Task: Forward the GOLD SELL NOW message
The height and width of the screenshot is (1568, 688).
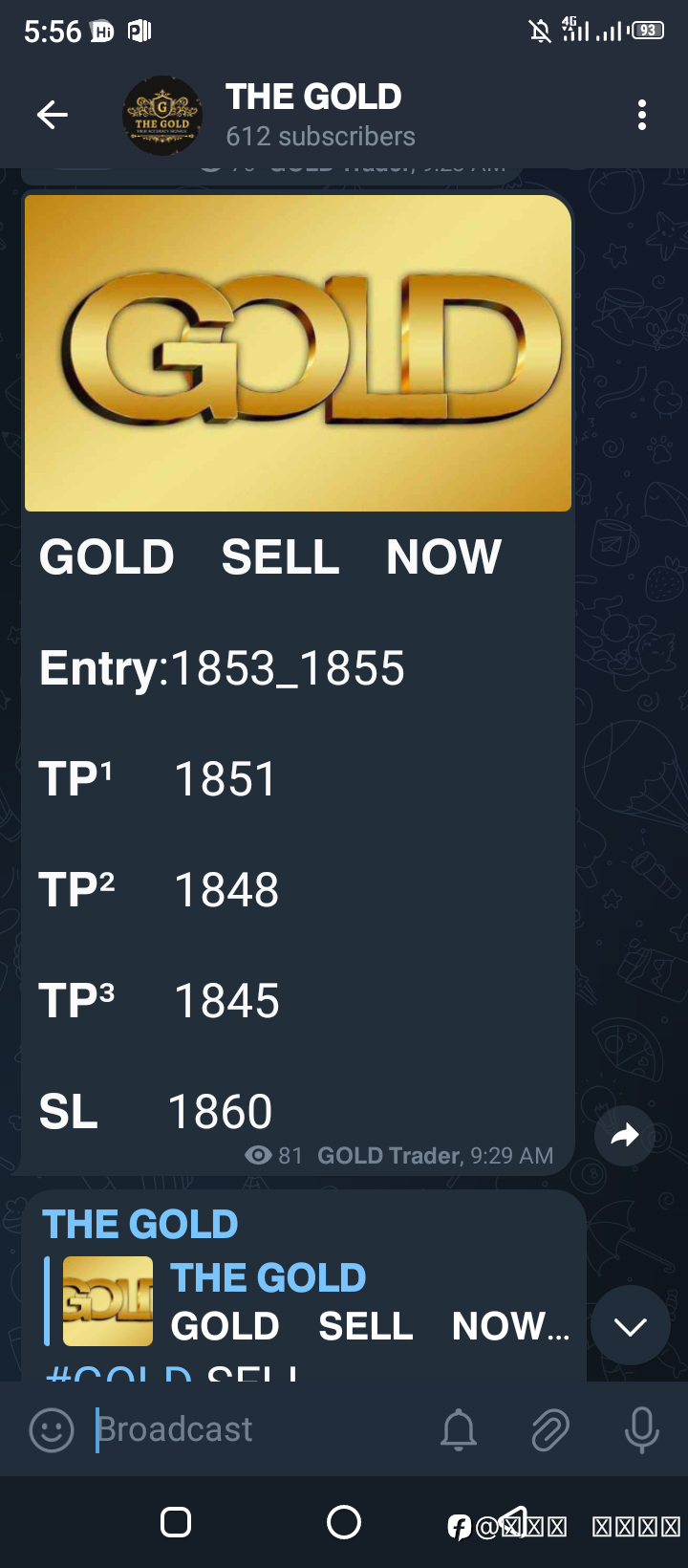Action: click(624, 1136)
